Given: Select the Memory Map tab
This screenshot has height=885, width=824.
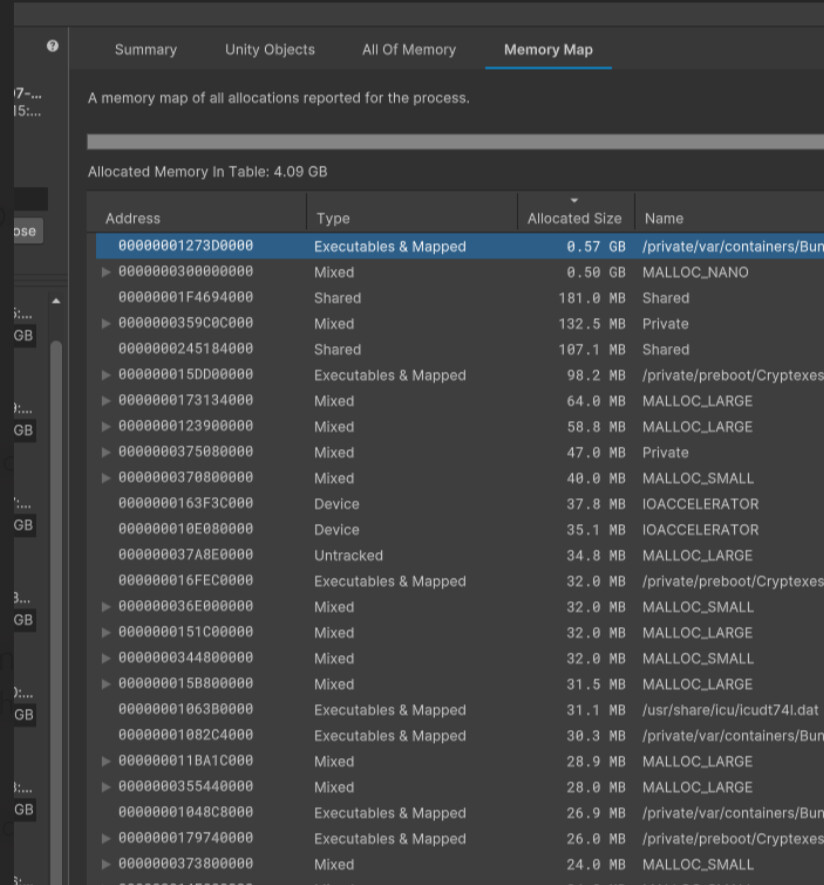Looking at the screenshot, I should coord(548,49).
